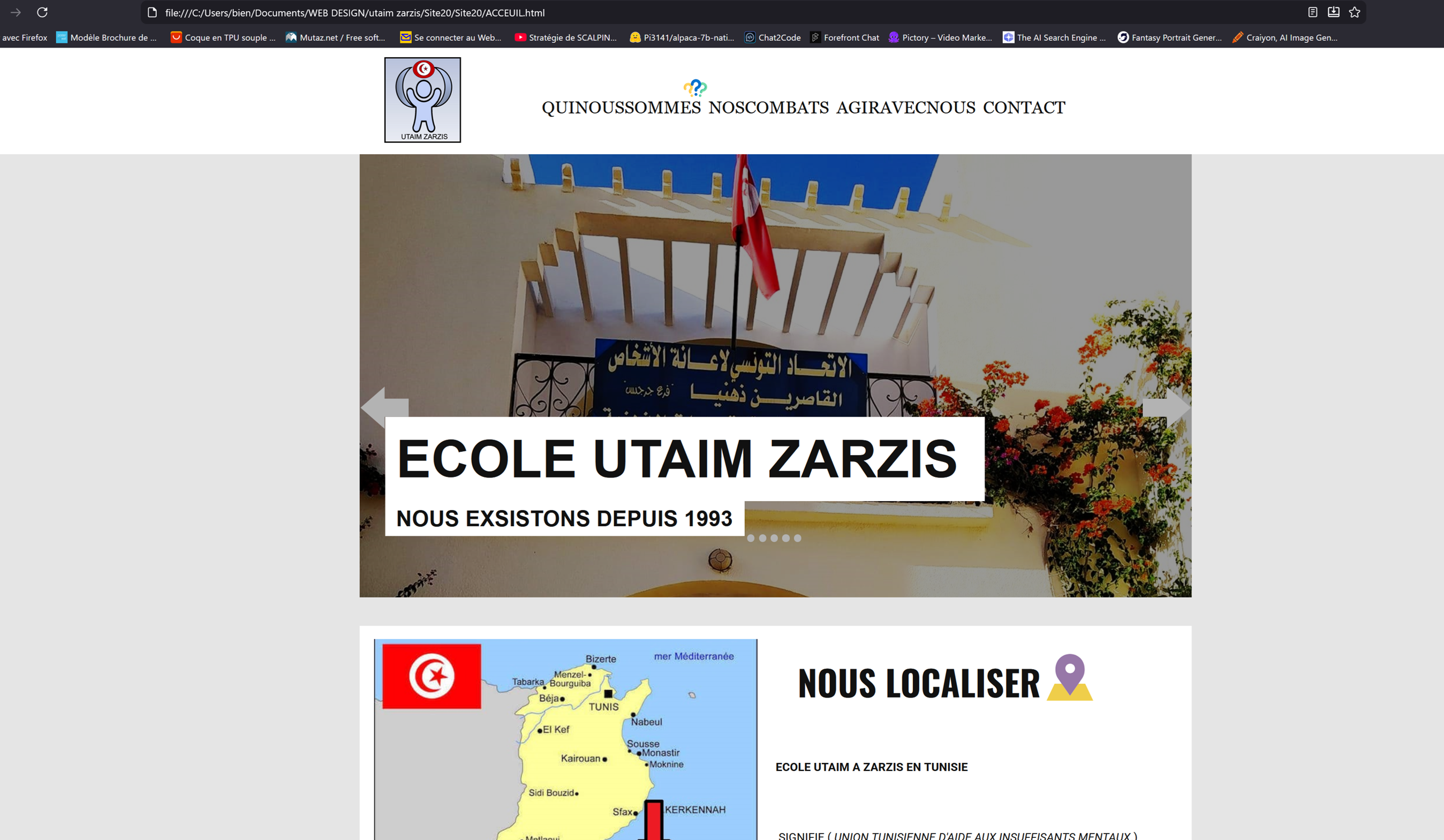The image size is (1444, 840).
Task: Click the install/download page icon beside the star
Action: 1333,12
